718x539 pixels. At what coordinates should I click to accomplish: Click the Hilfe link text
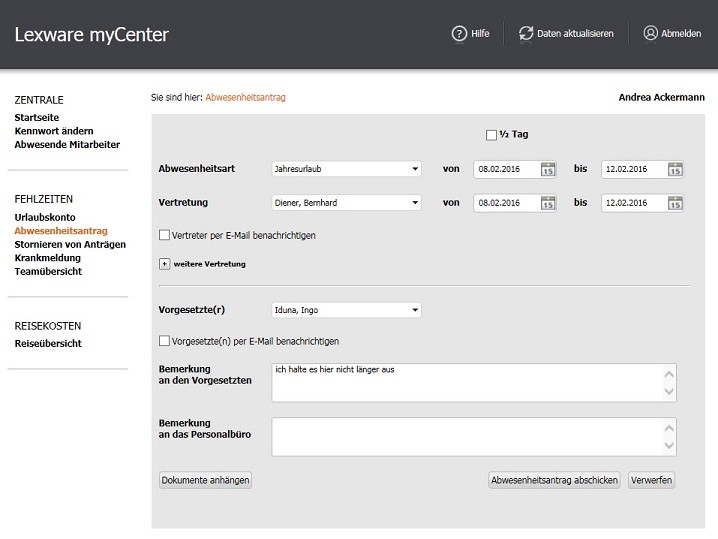[x=480, y=33]
